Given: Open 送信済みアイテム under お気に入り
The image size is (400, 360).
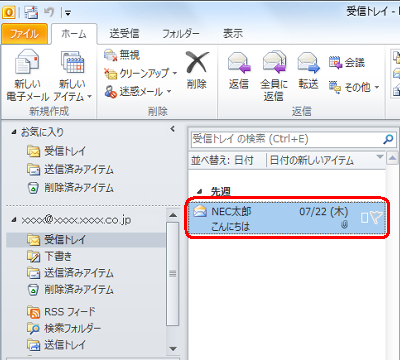Looking at the screenshot, I should pyautogui.click(x=70, y=170).
